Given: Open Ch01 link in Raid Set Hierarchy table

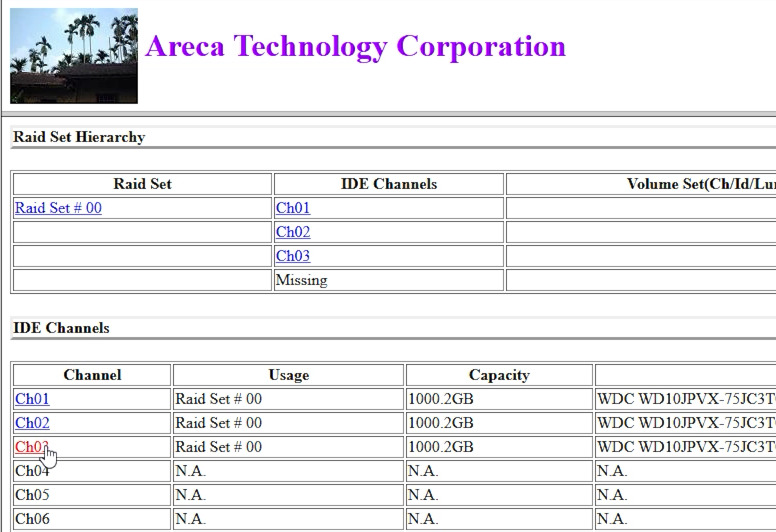Looking at the screenshot, I should pos(293,208).
